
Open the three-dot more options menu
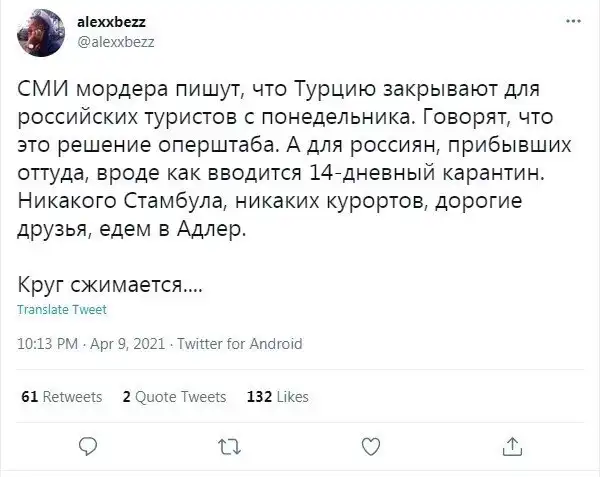[x=570, y=20]
